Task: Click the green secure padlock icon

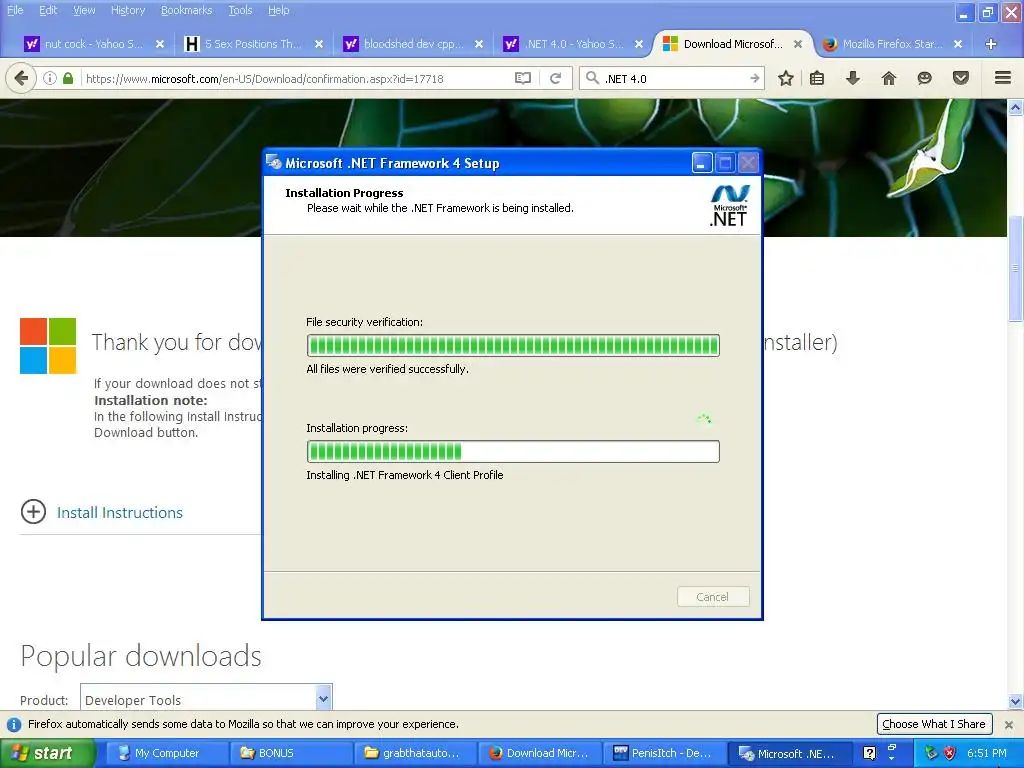Action: pos(68,78)
